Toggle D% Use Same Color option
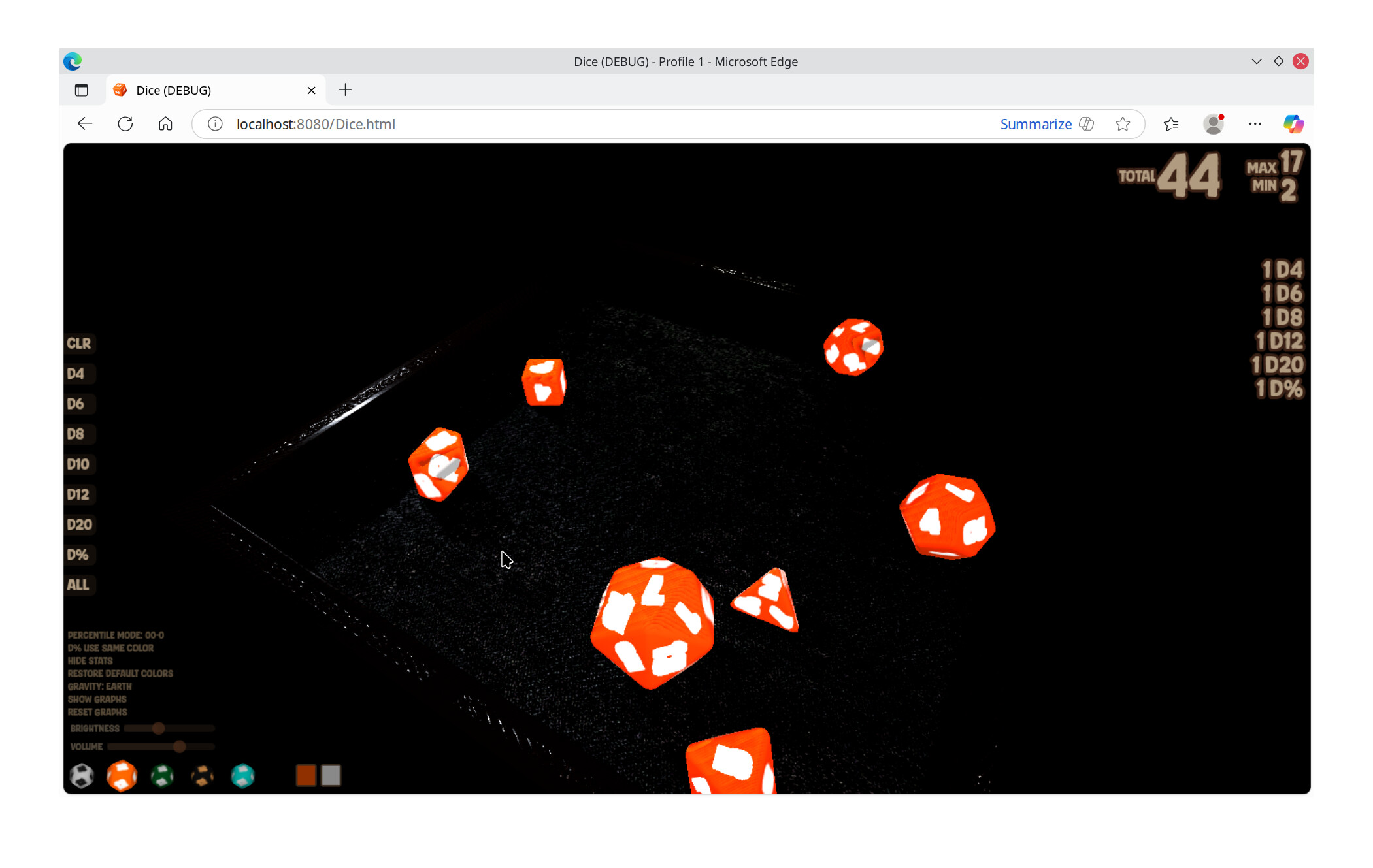 click(x=110, y=648)
